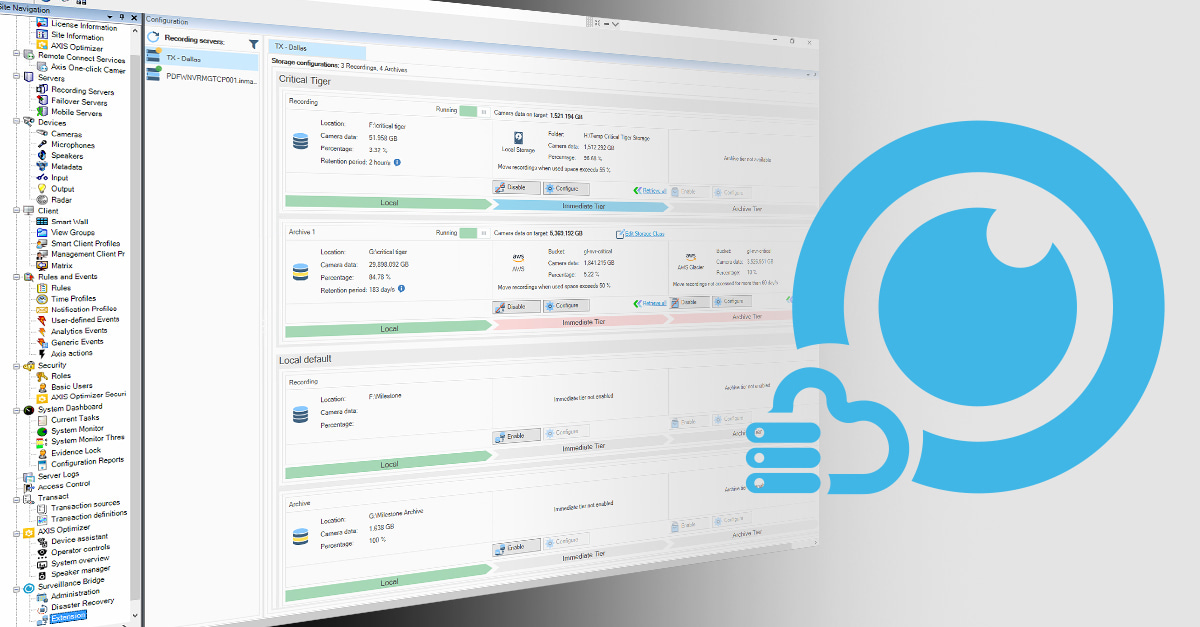Open Transaction sources in tree
Image resolution: width=1200 pixels, height=627 pixels.
click(85, 505)
